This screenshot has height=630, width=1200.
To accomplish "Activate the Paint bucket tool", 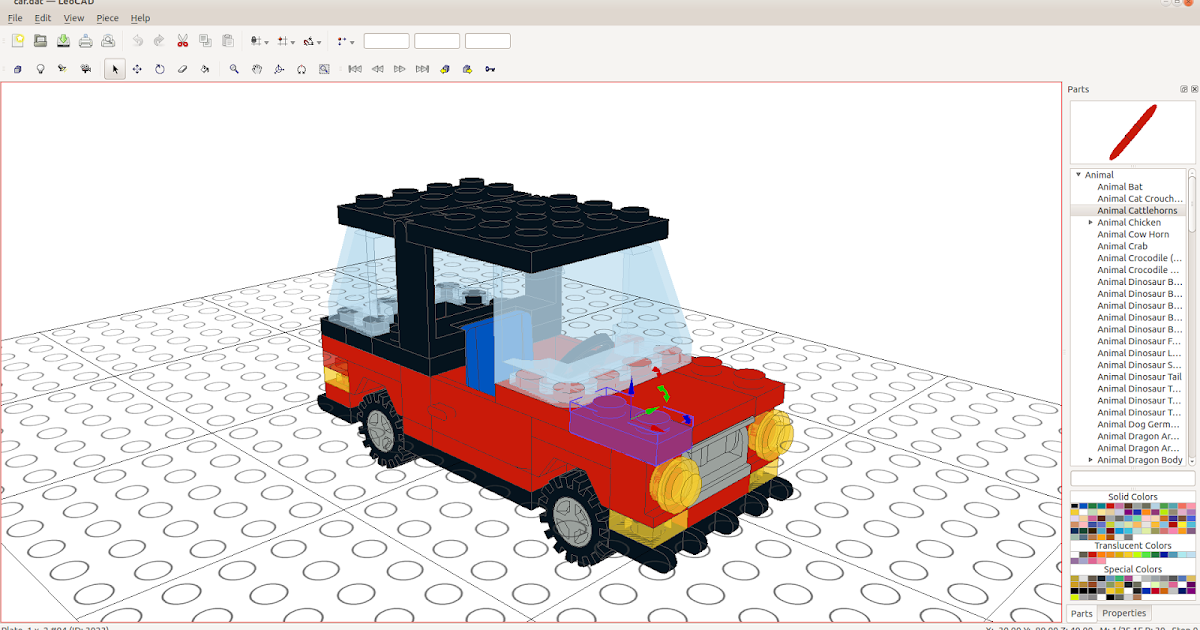I will (205, 69).
